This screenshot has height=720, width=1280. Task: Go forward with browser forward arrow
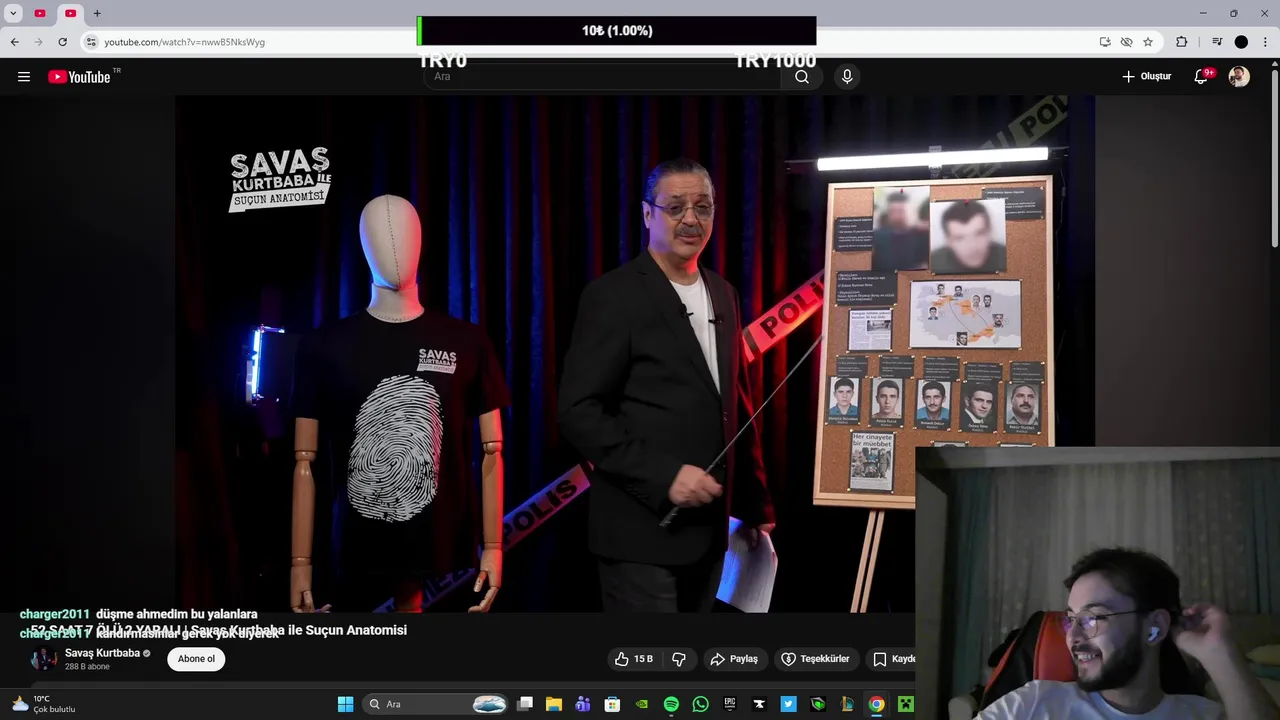tap(38, 42)
